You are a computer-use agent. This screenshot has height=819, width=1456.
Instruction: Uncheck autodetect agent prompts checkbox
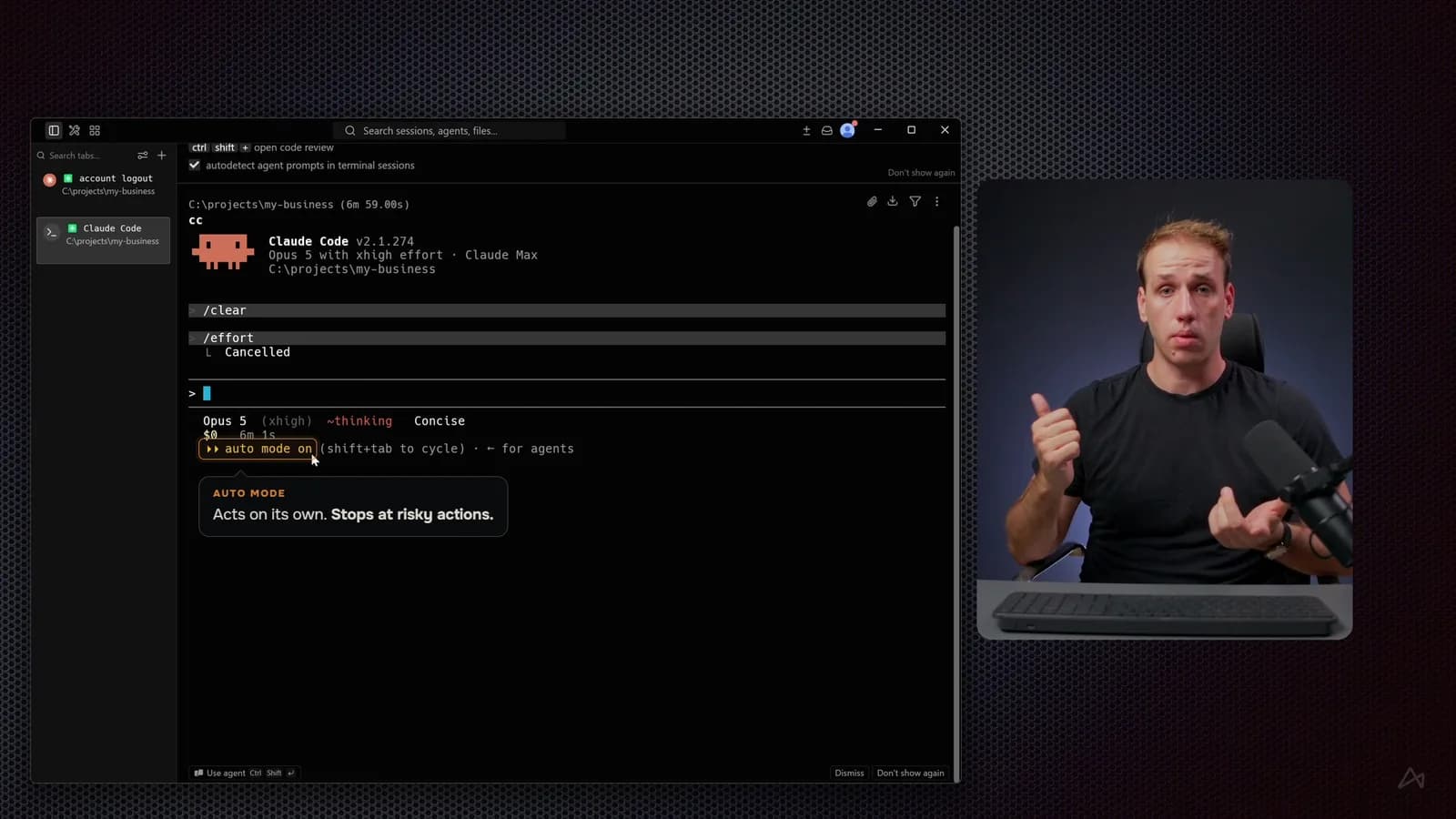(x=195, y=165)
